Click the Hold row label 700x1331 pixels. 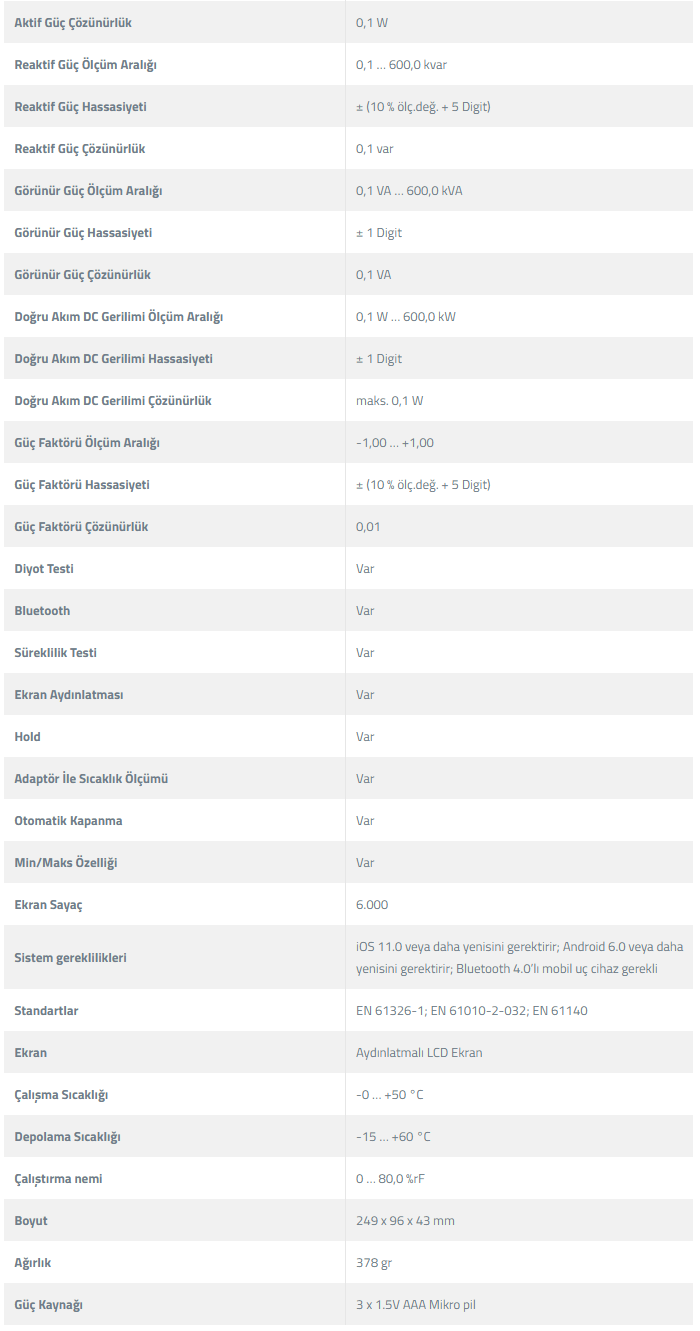tap(28, 737)
